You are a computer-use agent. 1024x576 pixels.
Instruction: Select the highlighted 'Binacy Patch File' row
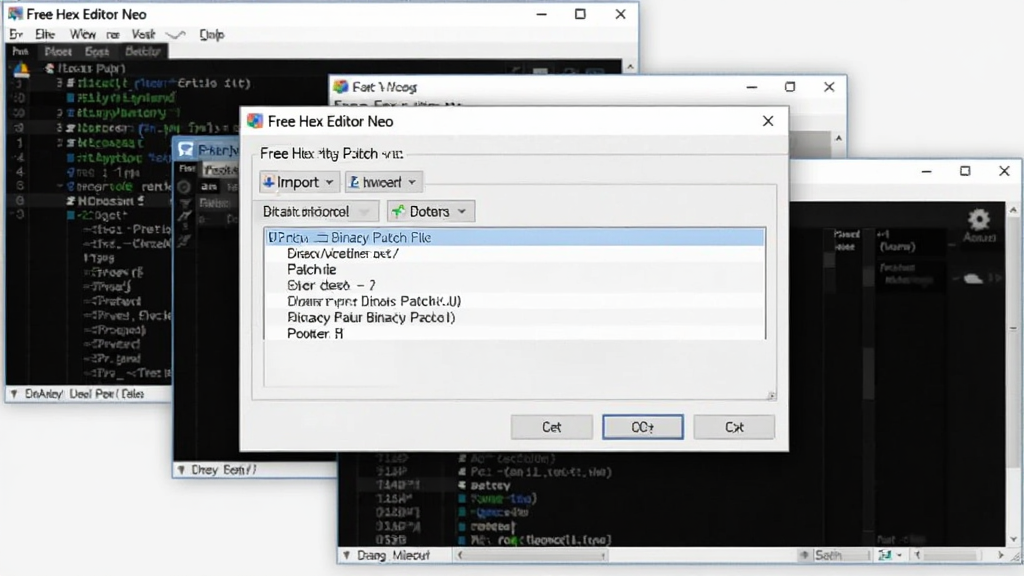tap(515, 237)
